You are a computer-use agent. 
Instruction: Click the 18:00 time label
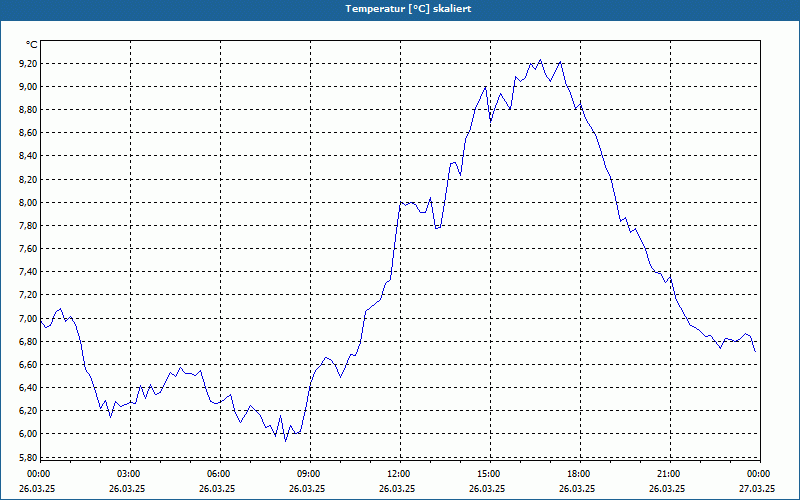(x=581, y=474)
